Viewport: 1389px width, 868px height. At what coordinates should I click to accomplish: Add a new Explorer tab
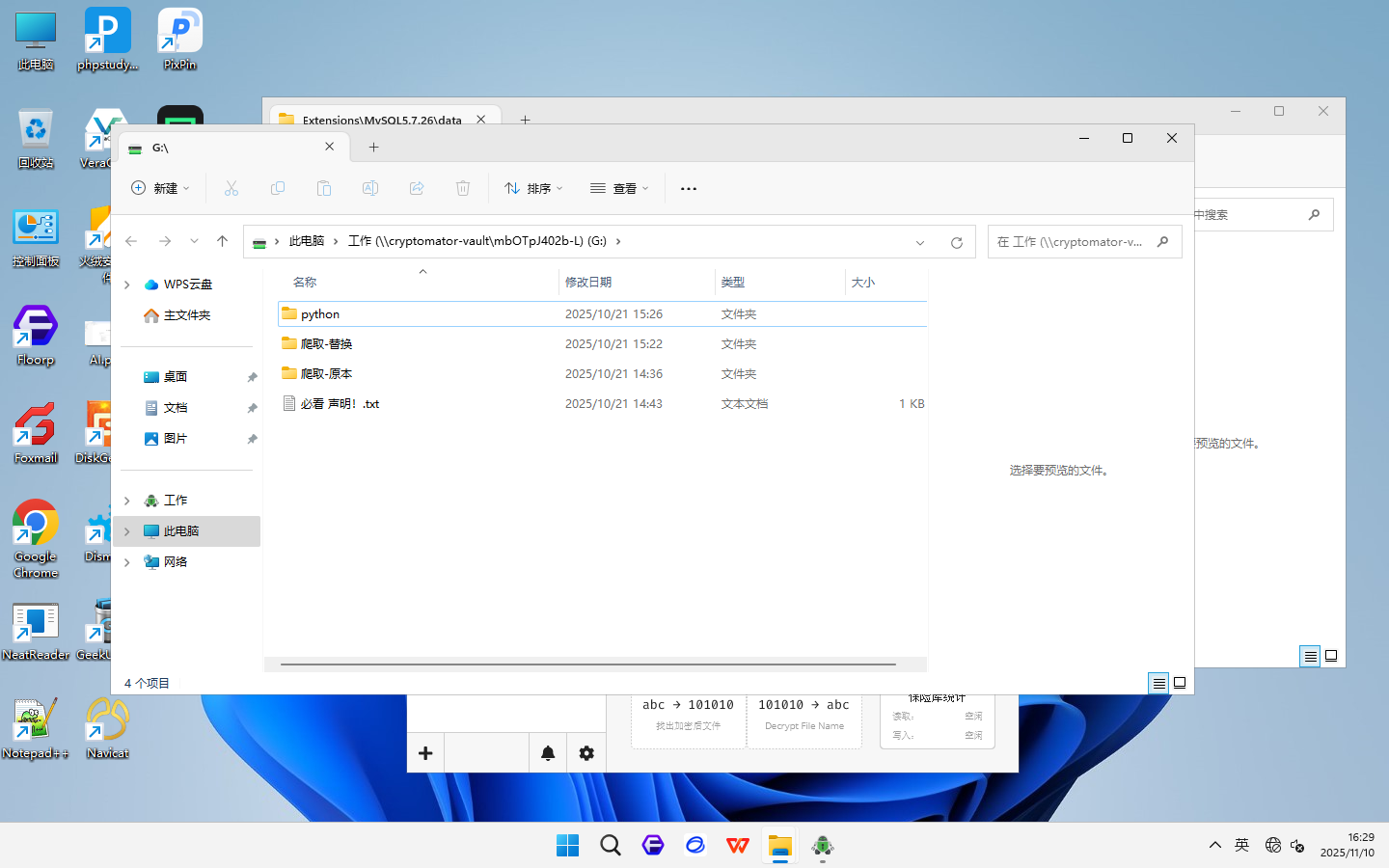(x=374, y=148)
